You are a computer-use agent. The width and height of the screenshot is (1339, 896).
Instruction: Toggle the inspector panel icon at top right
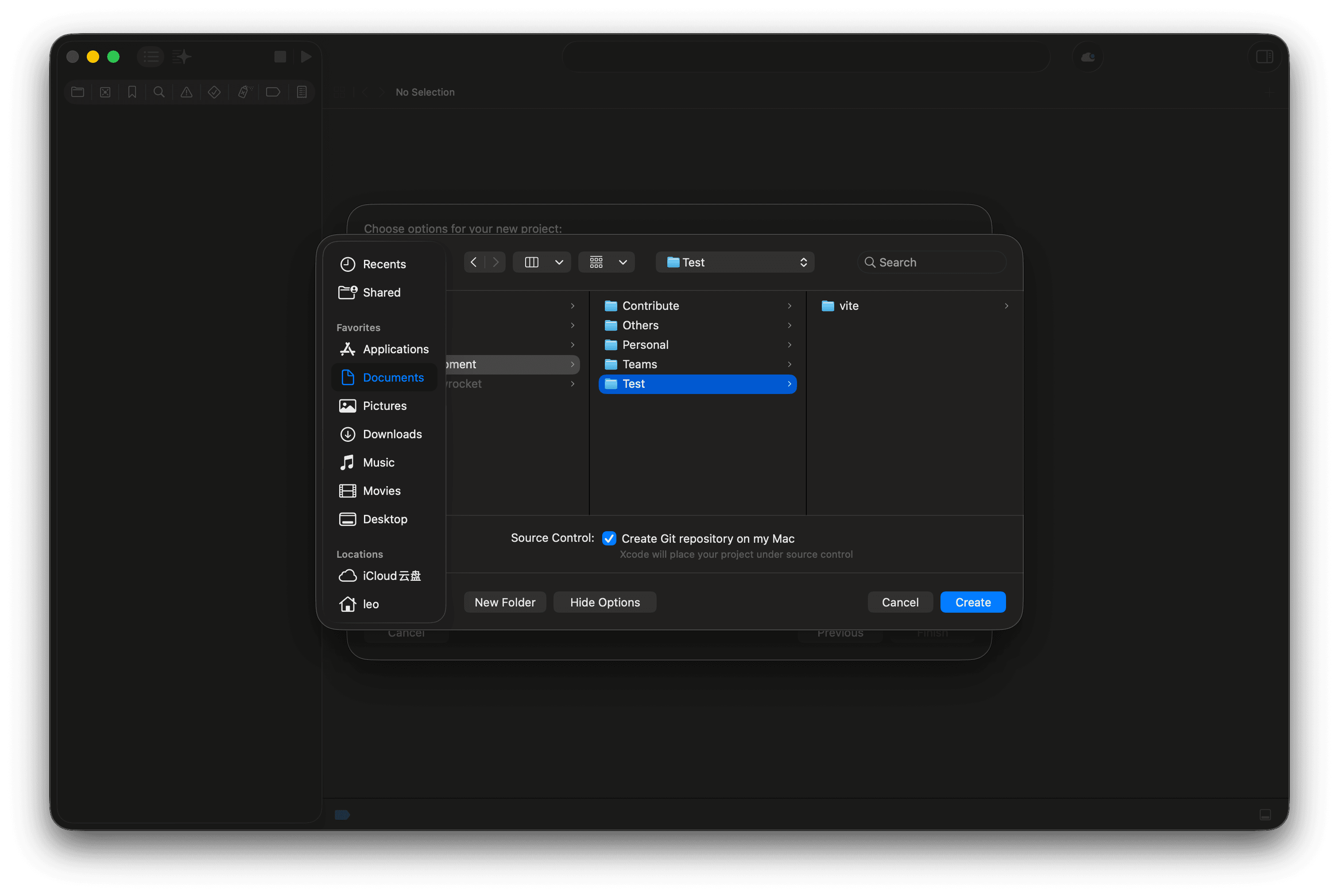(x=1264, y=57)
